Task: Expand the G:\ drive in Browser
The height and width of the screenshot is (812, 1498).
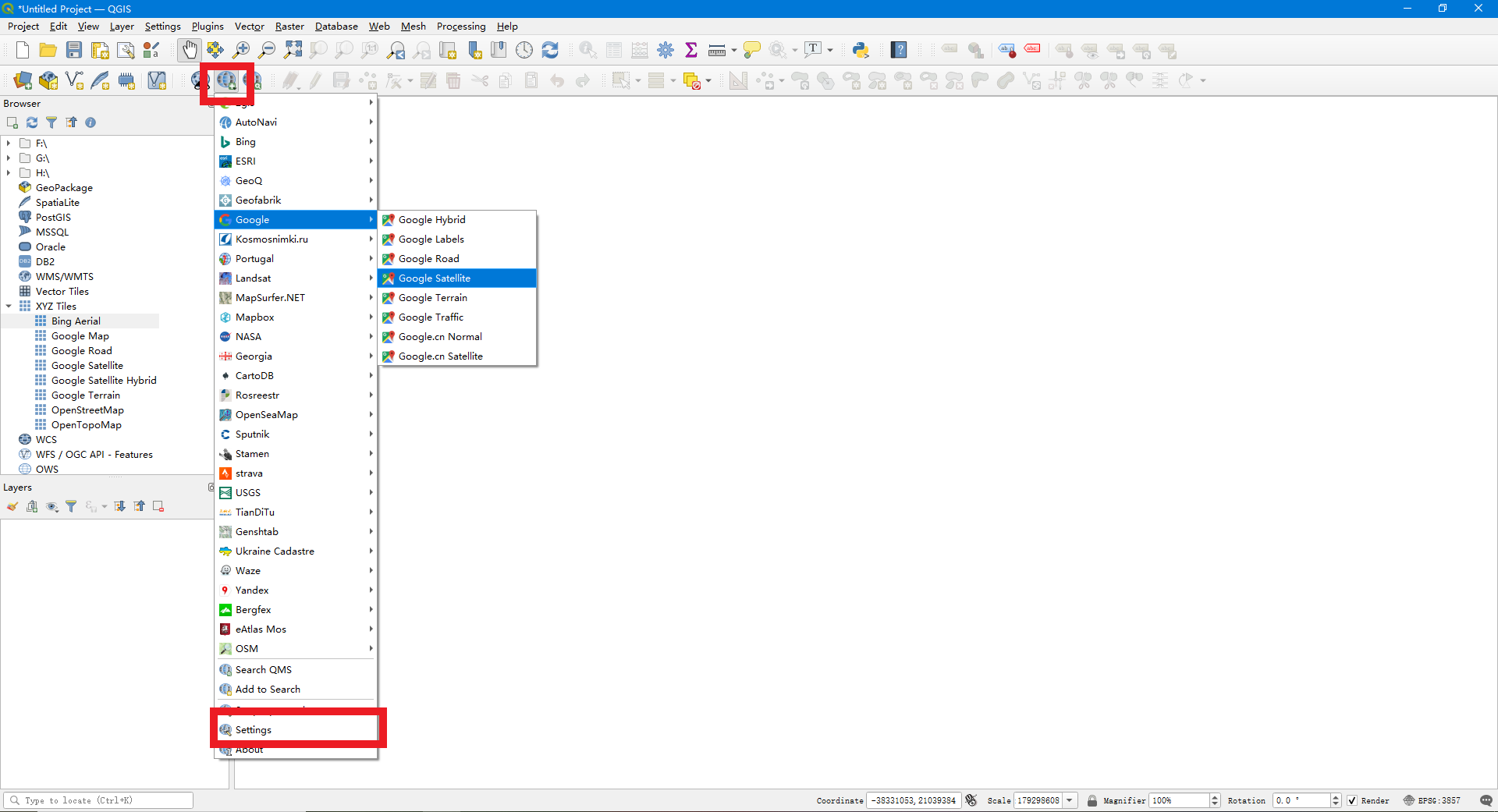Action: [x=8, y=158]
